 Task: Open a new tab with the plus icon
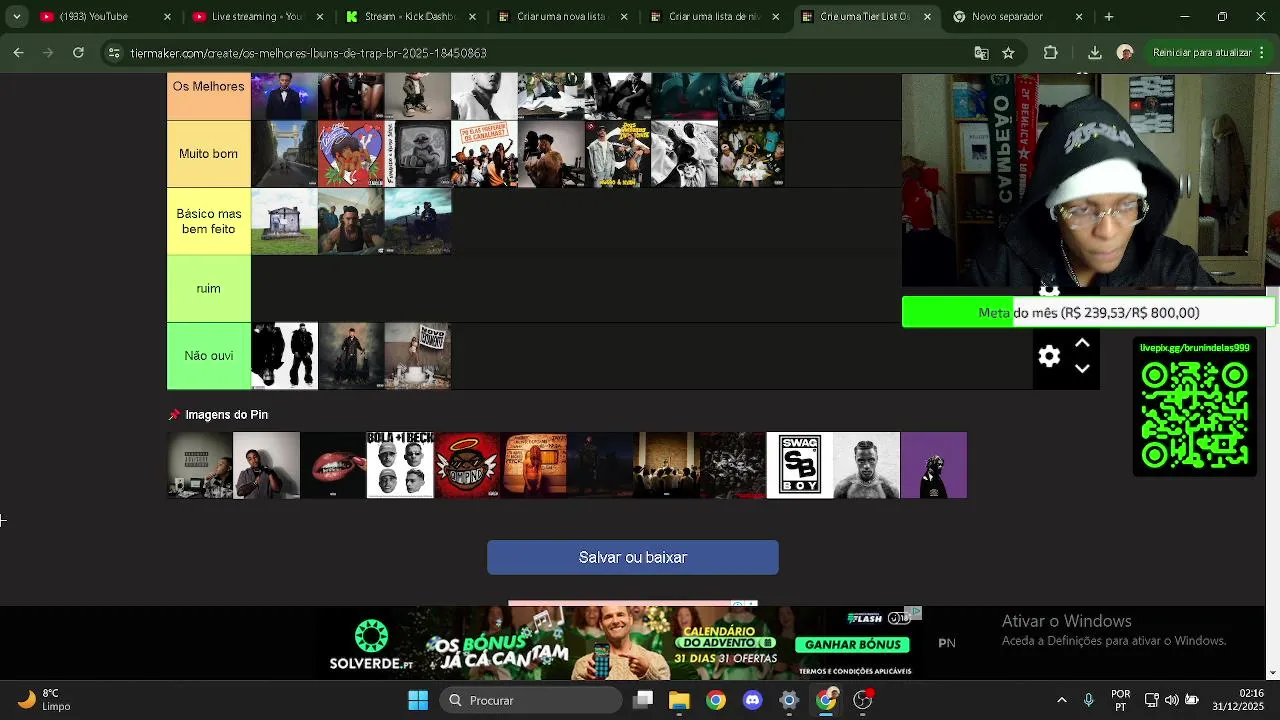tap(1108, 17)
